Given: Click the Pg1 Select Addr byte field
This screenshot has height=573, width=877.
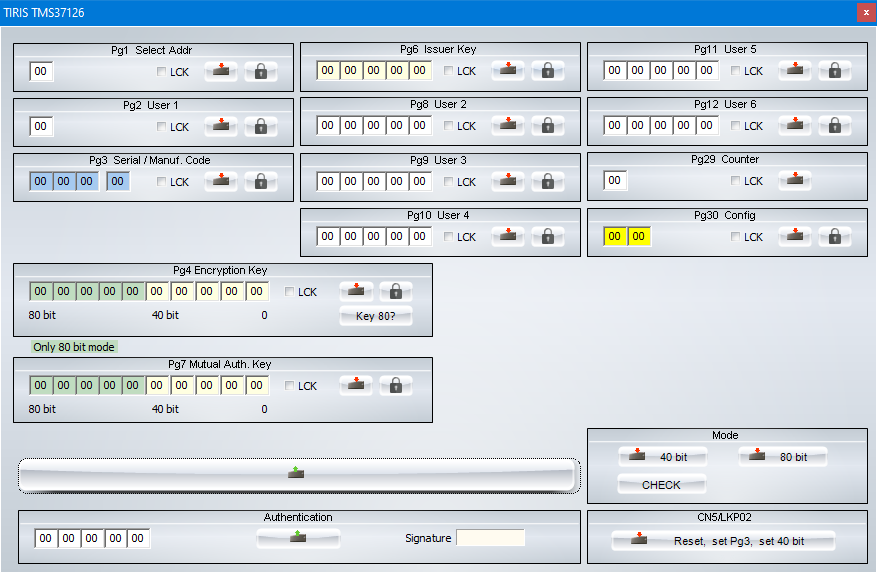Looking at the screenshot, I should pyautogui.click(x=41, y=71).
